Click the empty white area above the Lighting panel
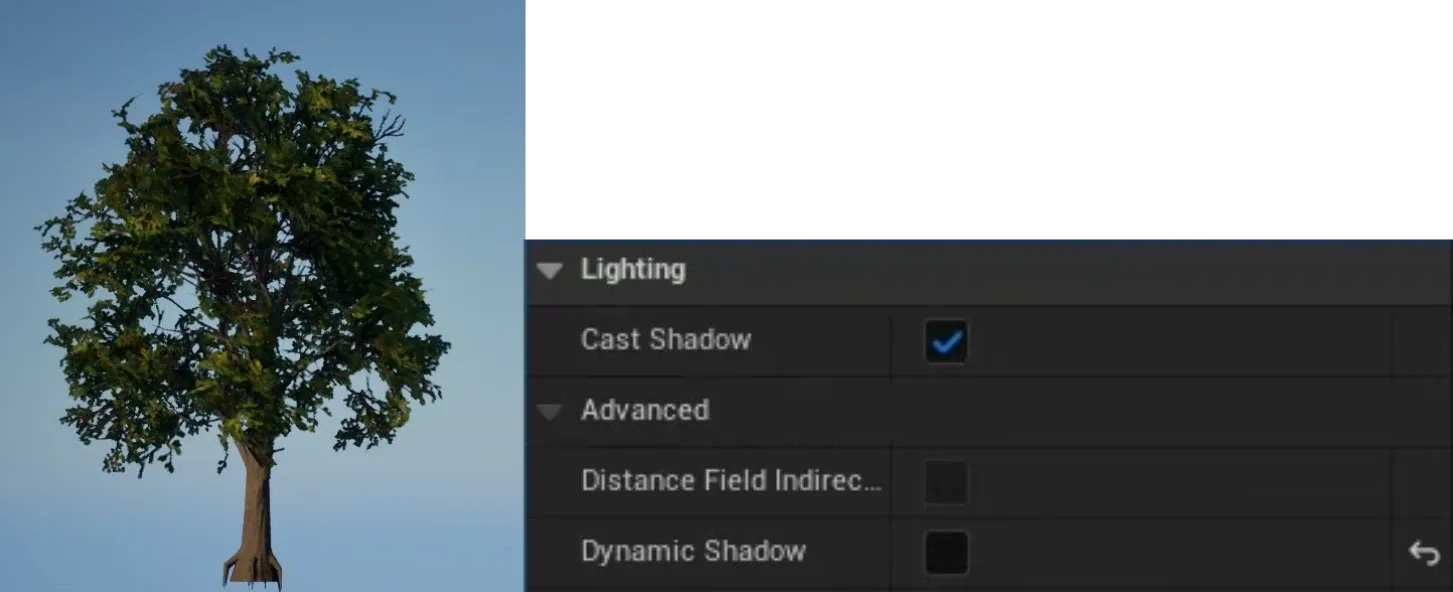1453x592 pixels. pyautogui.click(x=989, y=120)
